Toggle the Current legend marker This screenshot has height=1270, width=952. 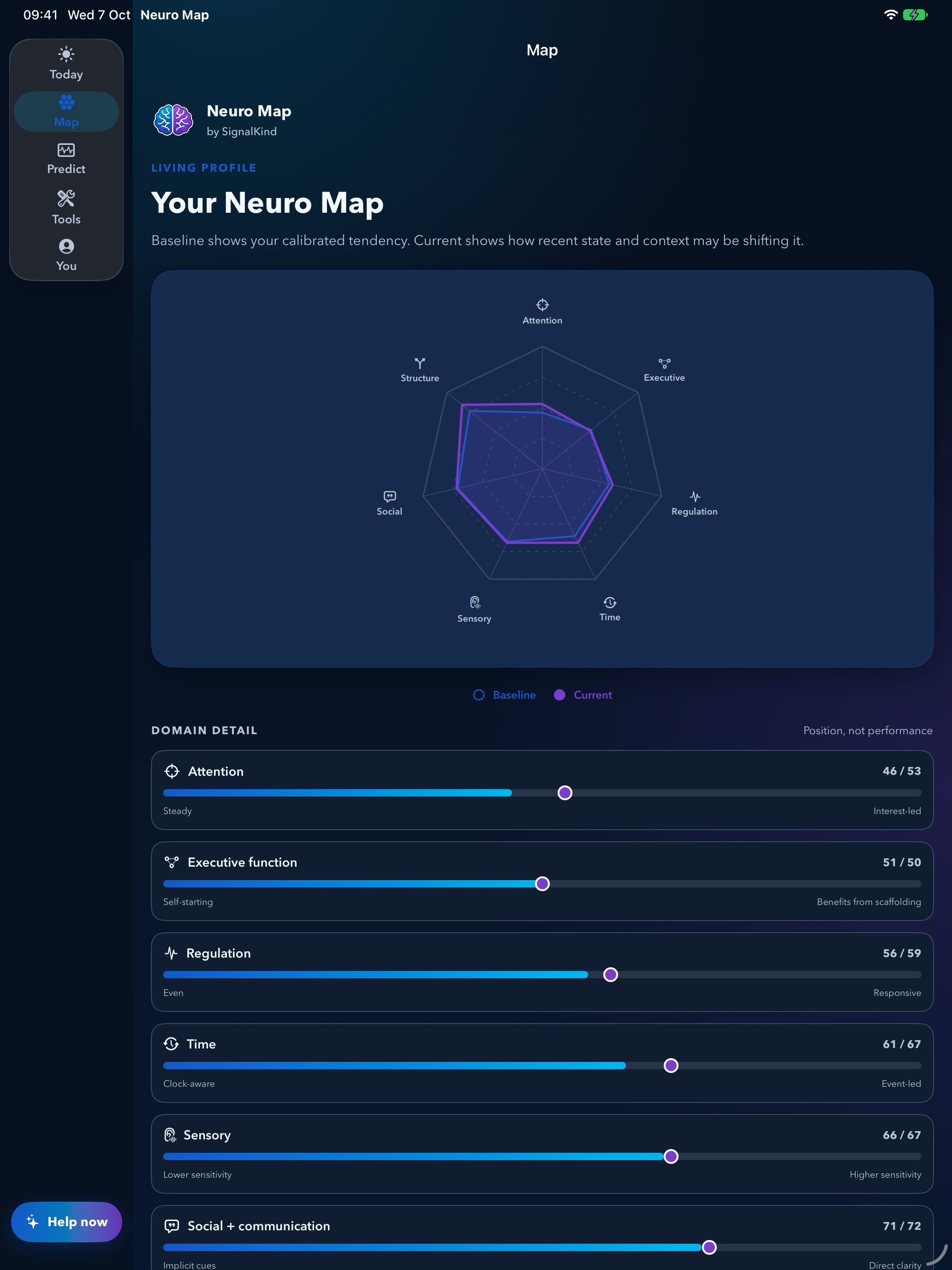[x=559, y=695]
